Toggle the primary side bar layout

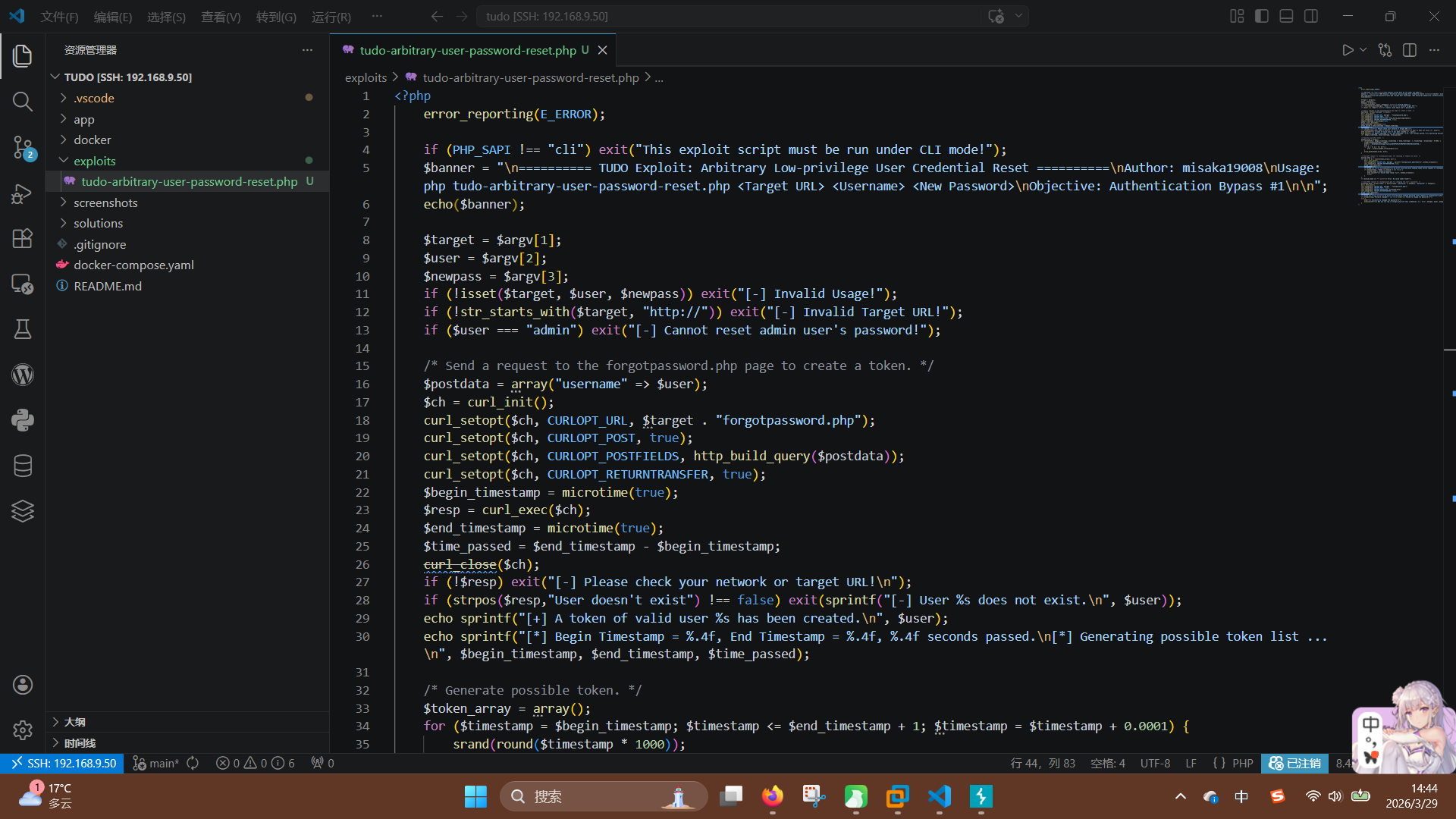tap(1262, 16)
